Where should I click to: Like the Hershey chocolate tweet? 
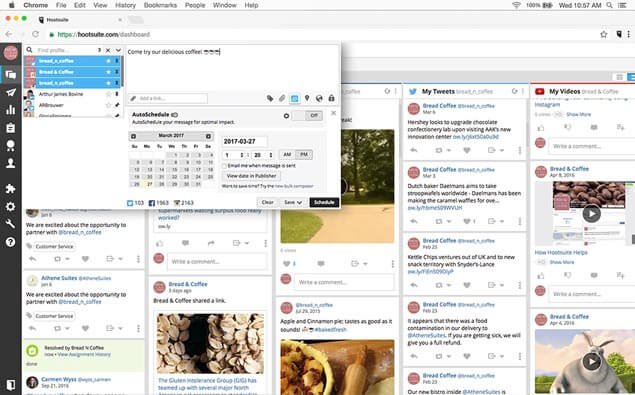(467, 150)
